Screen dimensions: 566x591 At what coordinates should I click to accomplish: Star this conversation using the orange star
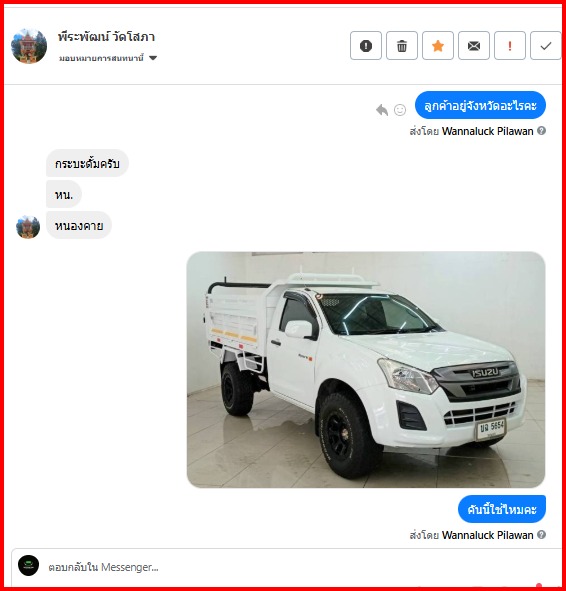click(x=438, y=46)
